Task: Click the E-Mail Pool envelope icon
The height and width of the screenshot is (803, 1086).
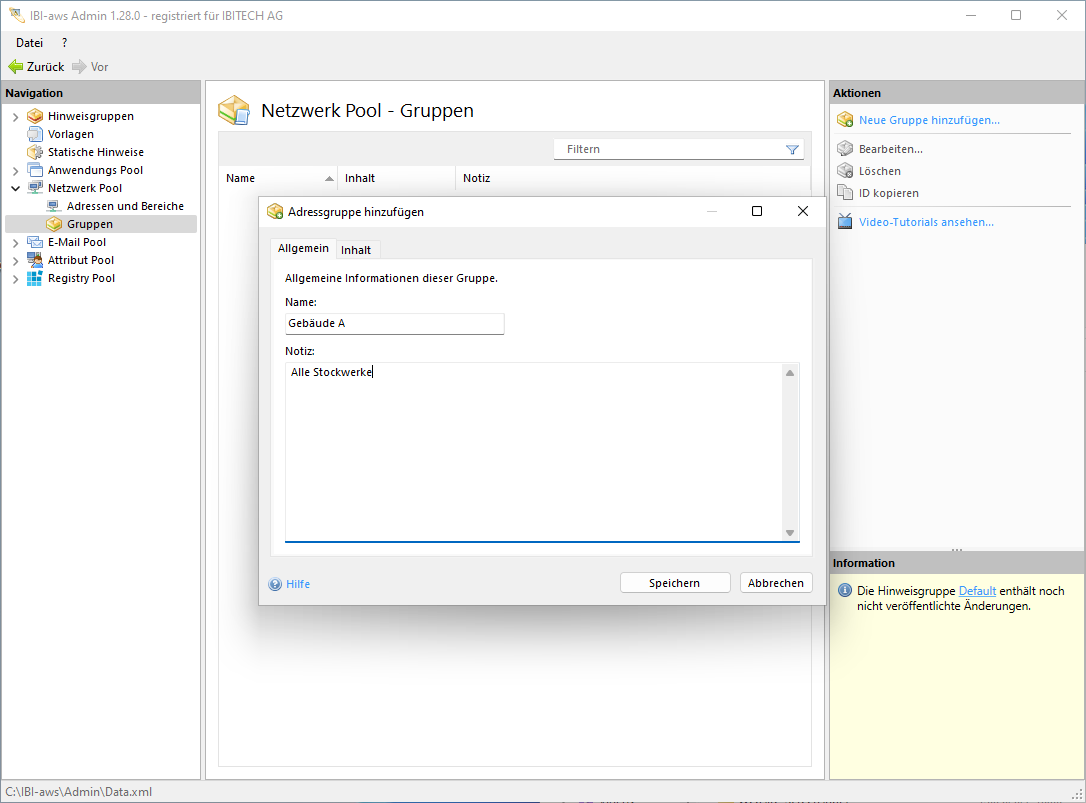Action: pos(35,242)
